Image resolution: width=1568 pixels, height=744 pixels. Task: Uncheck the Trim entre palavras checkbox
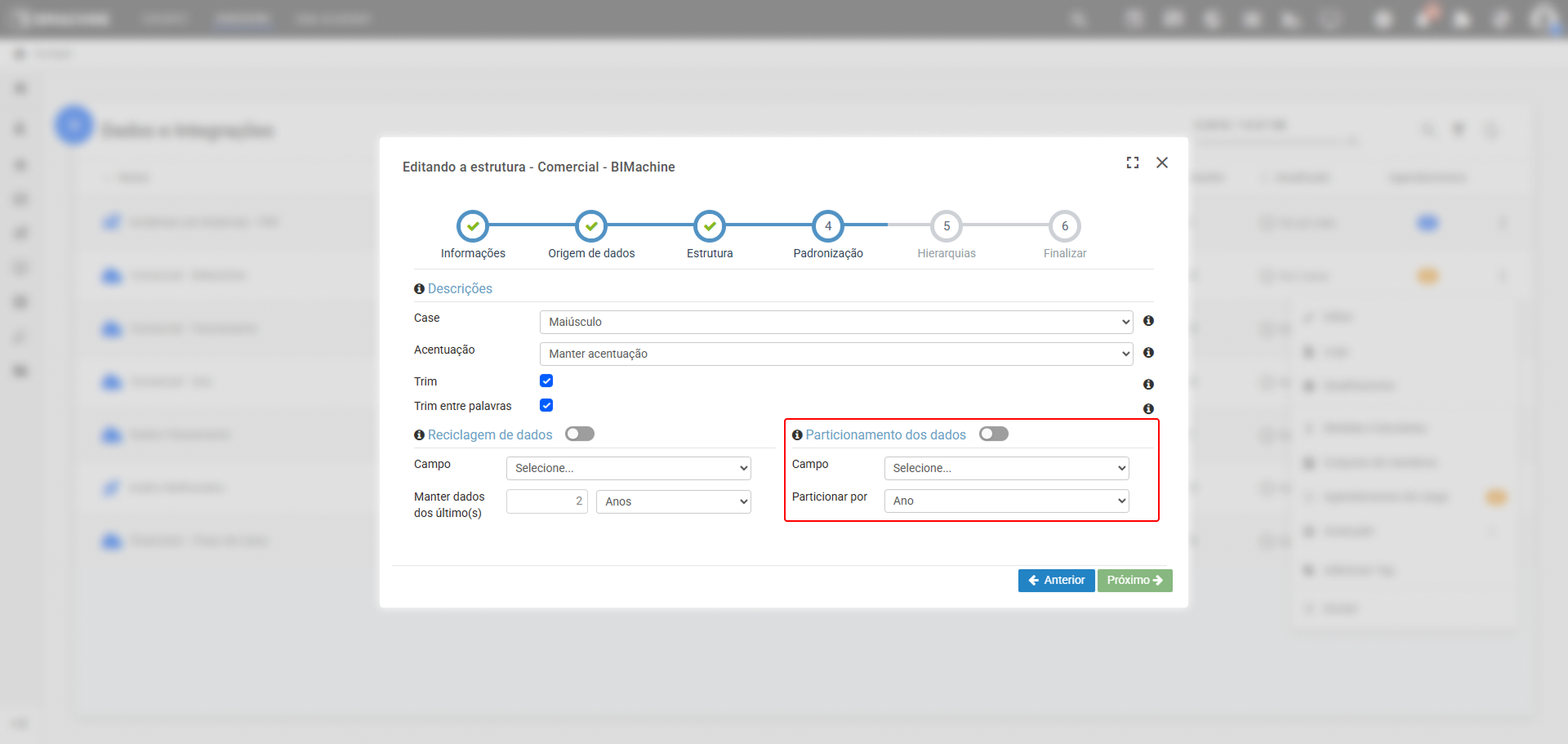546,406
